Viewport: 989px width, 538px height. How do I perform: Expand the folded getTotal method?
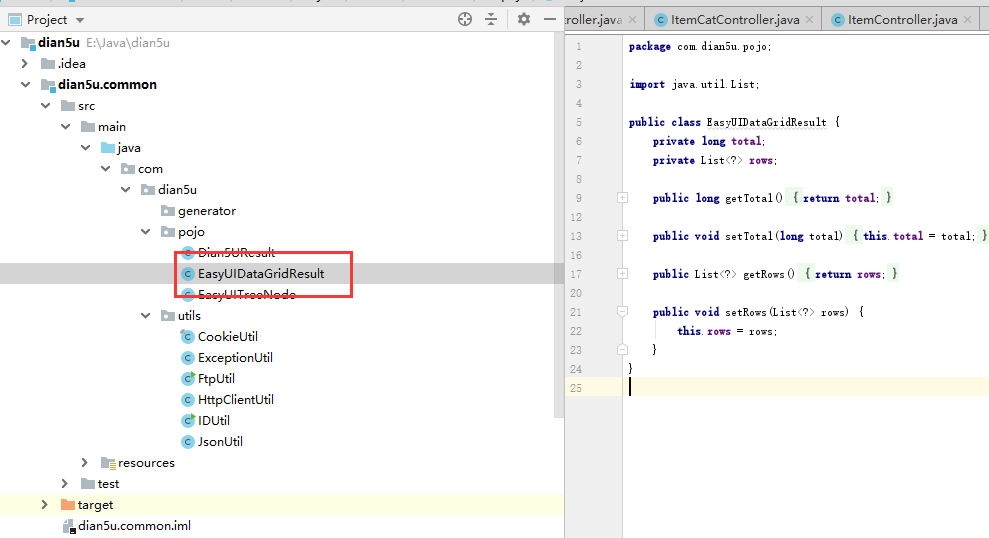(622, 198)
